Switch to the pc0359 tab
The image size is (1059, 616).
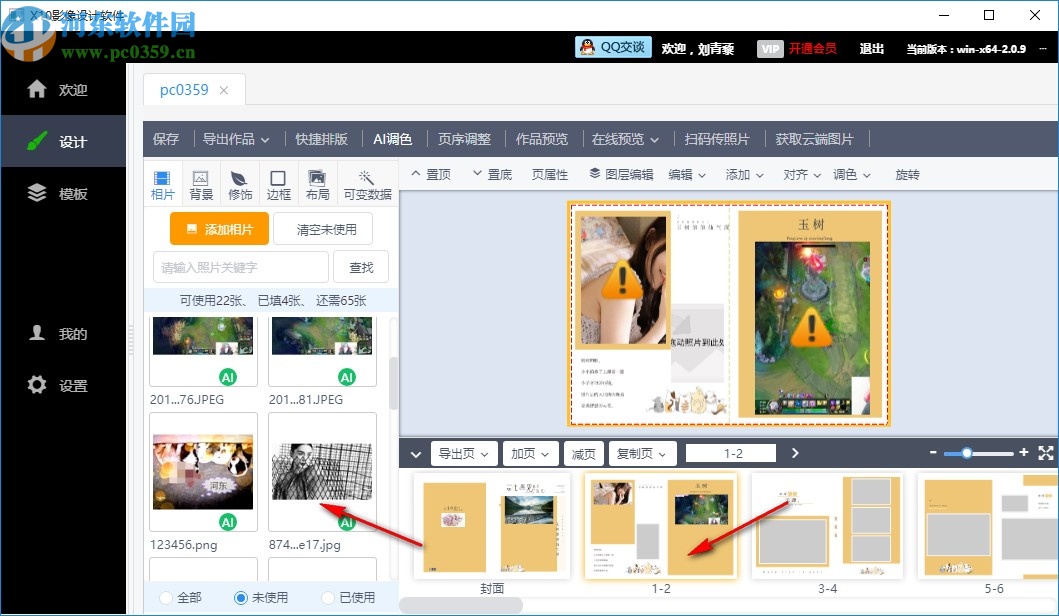[x=185, y=89]
